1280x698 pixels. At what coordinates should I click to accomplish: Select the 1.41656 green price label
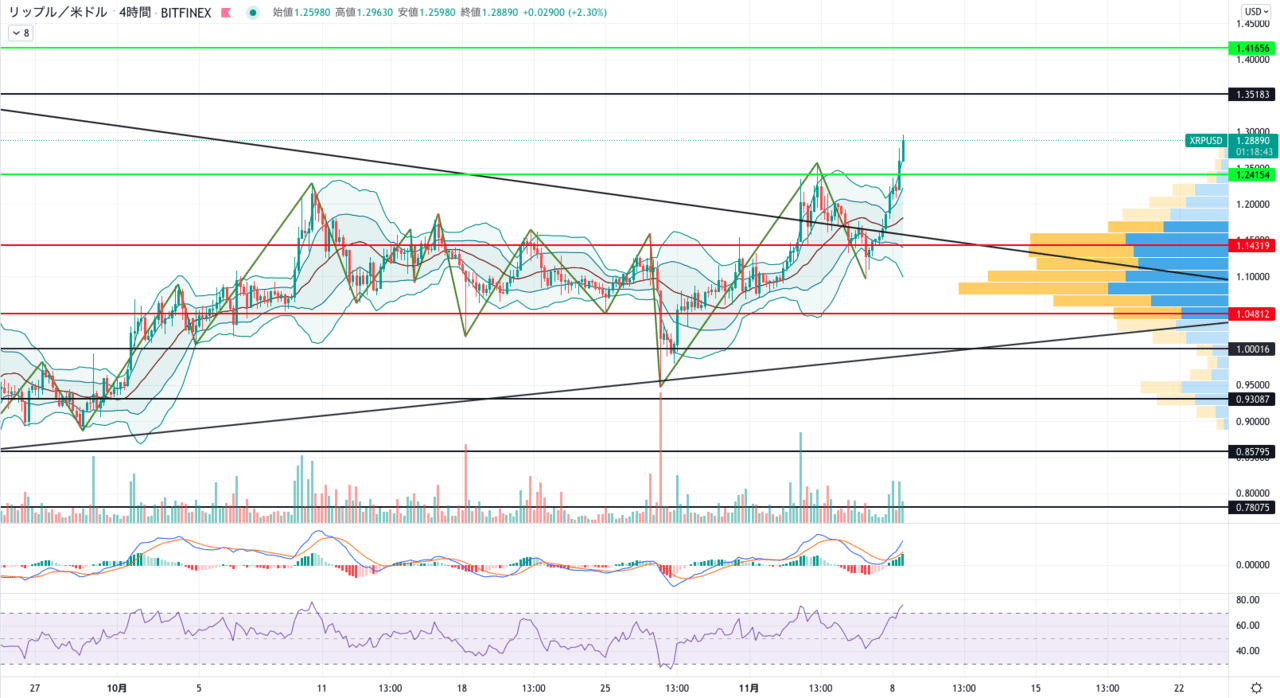pos(1252,48)
